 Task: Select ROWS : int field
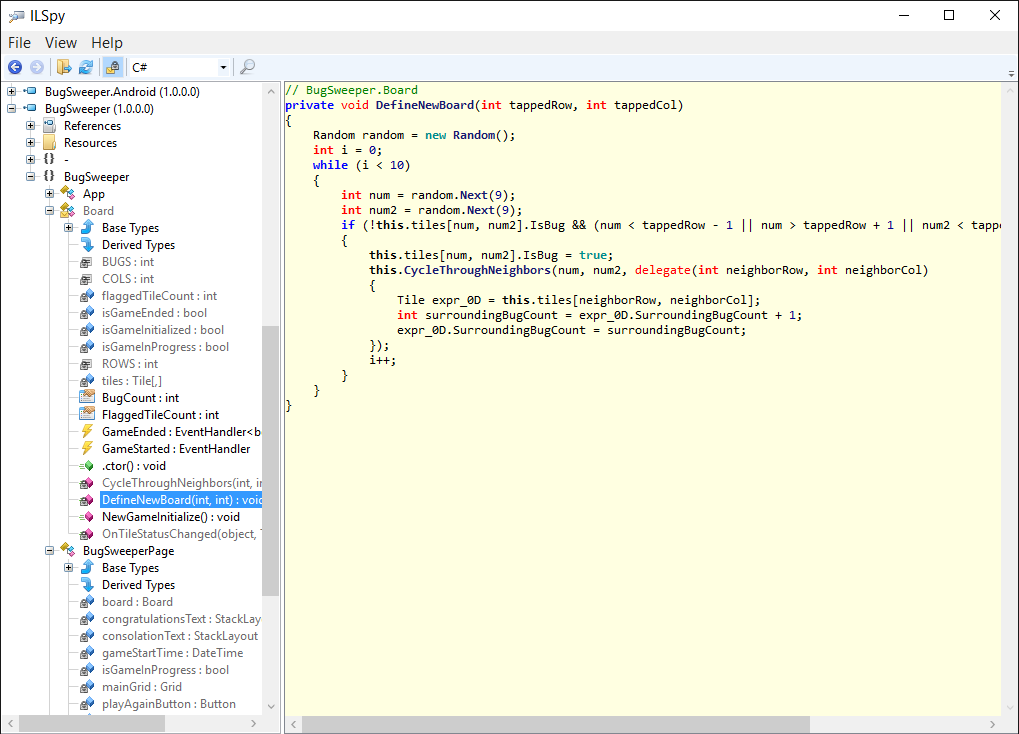(x=130, y=363)
